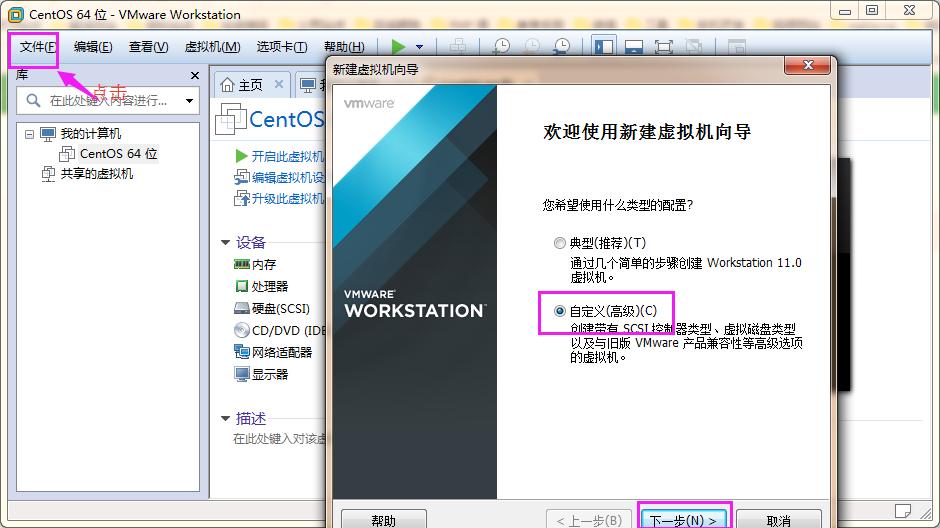940x528 pixels.
Task: Open the 帮助(H) menu
Action: pyautogui.click(x=344, y=47)
